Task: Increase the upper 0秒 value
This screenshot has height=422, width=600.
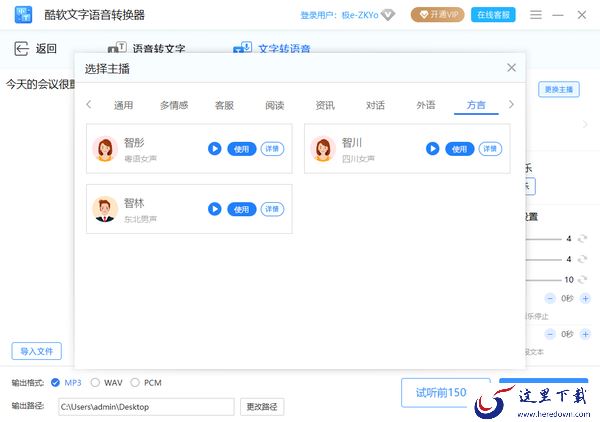Action: [x=585, y=298]
